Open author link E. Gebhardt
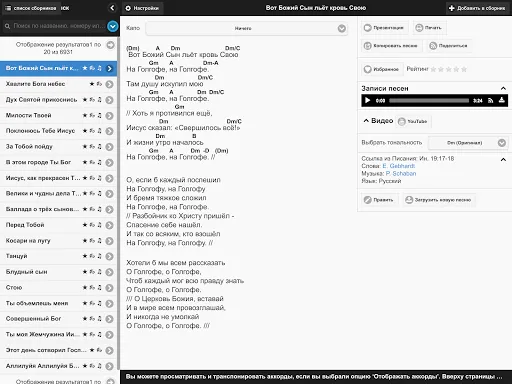This screenshot has width=512, height=384. [399, 166]
